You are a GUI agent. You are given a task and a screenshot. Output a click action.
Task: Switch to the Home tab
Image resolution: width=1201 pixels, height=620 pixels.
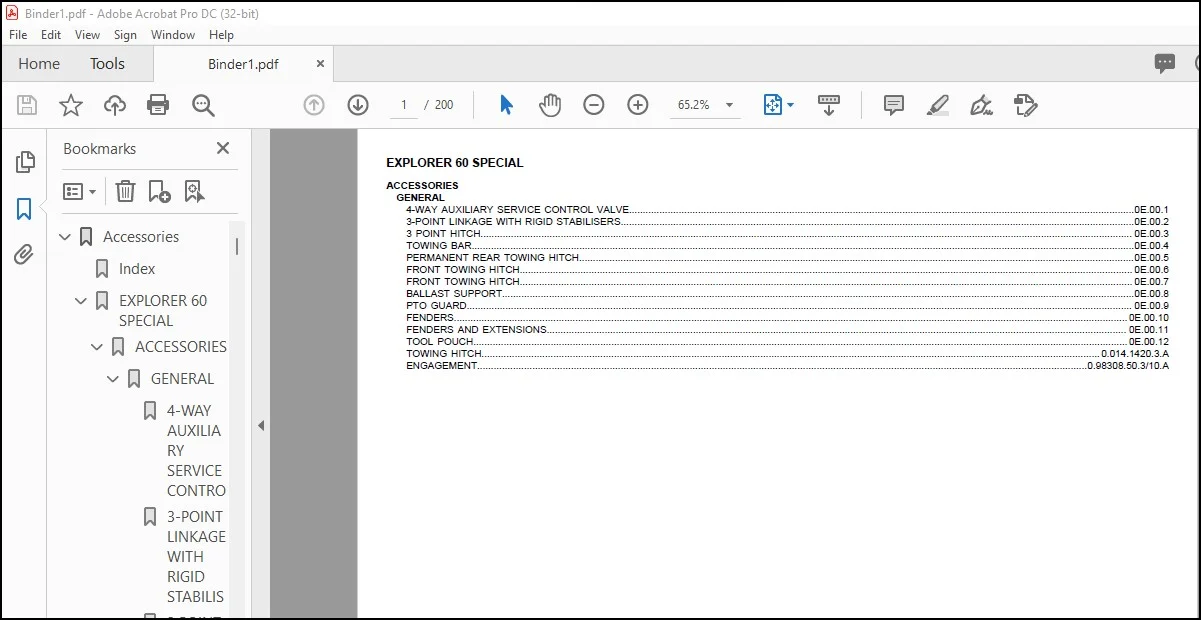click(39, 64)
